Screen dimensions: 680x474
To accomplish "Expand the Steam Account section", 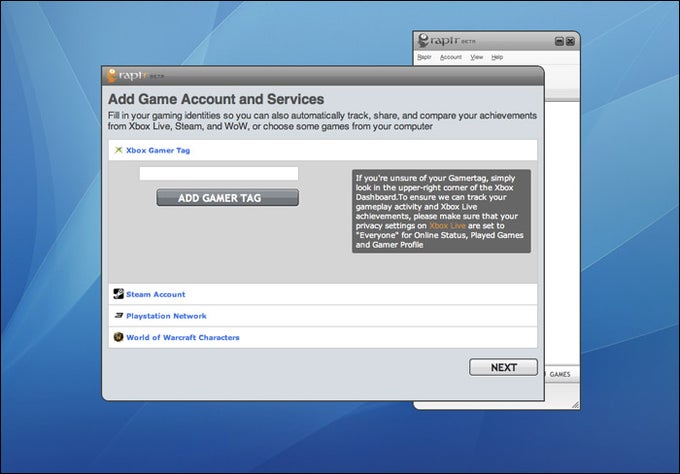I will coord(323,294).
